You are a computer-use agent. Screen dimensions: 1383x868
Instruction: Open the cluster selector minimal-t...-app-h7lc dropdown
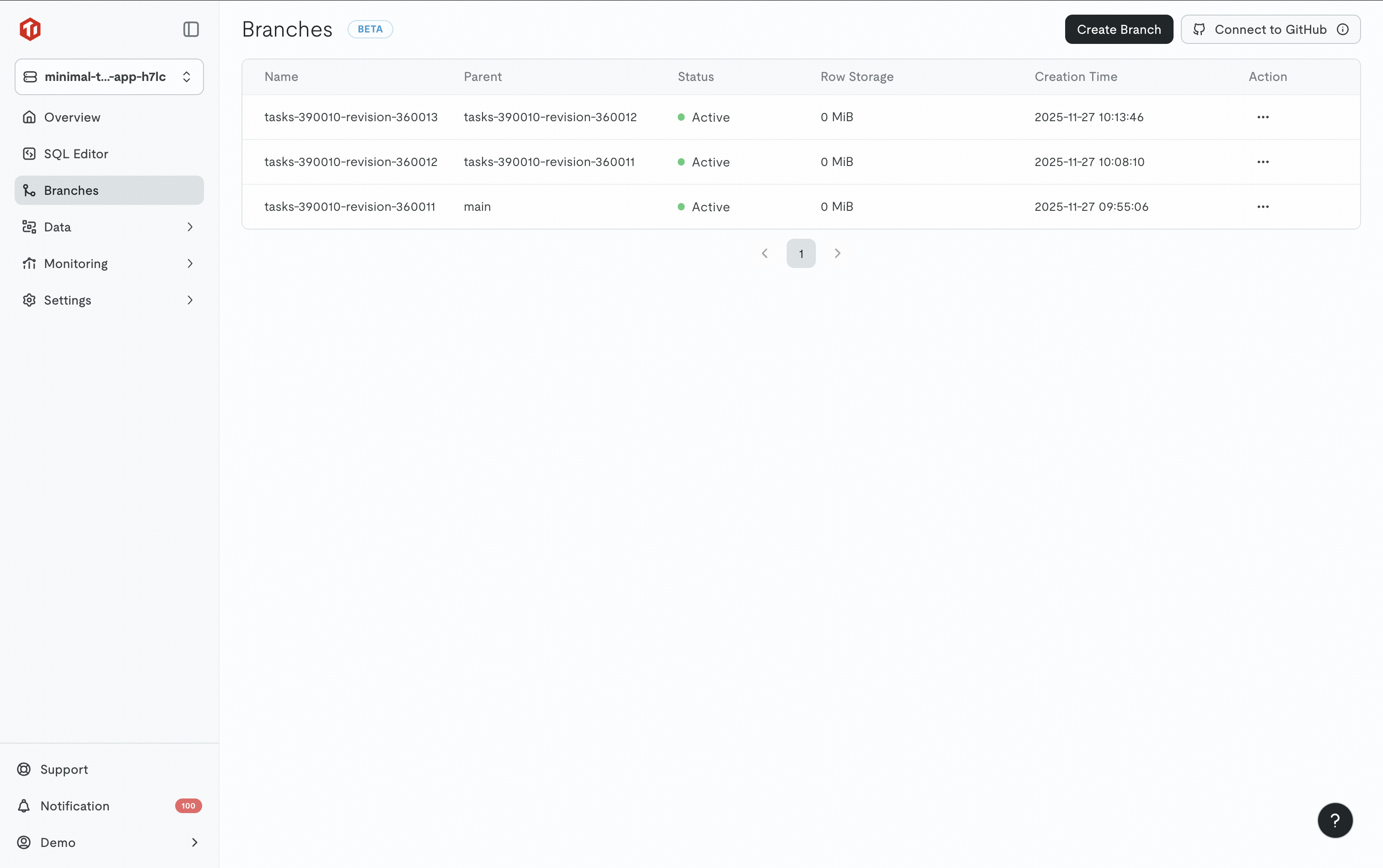109,77
